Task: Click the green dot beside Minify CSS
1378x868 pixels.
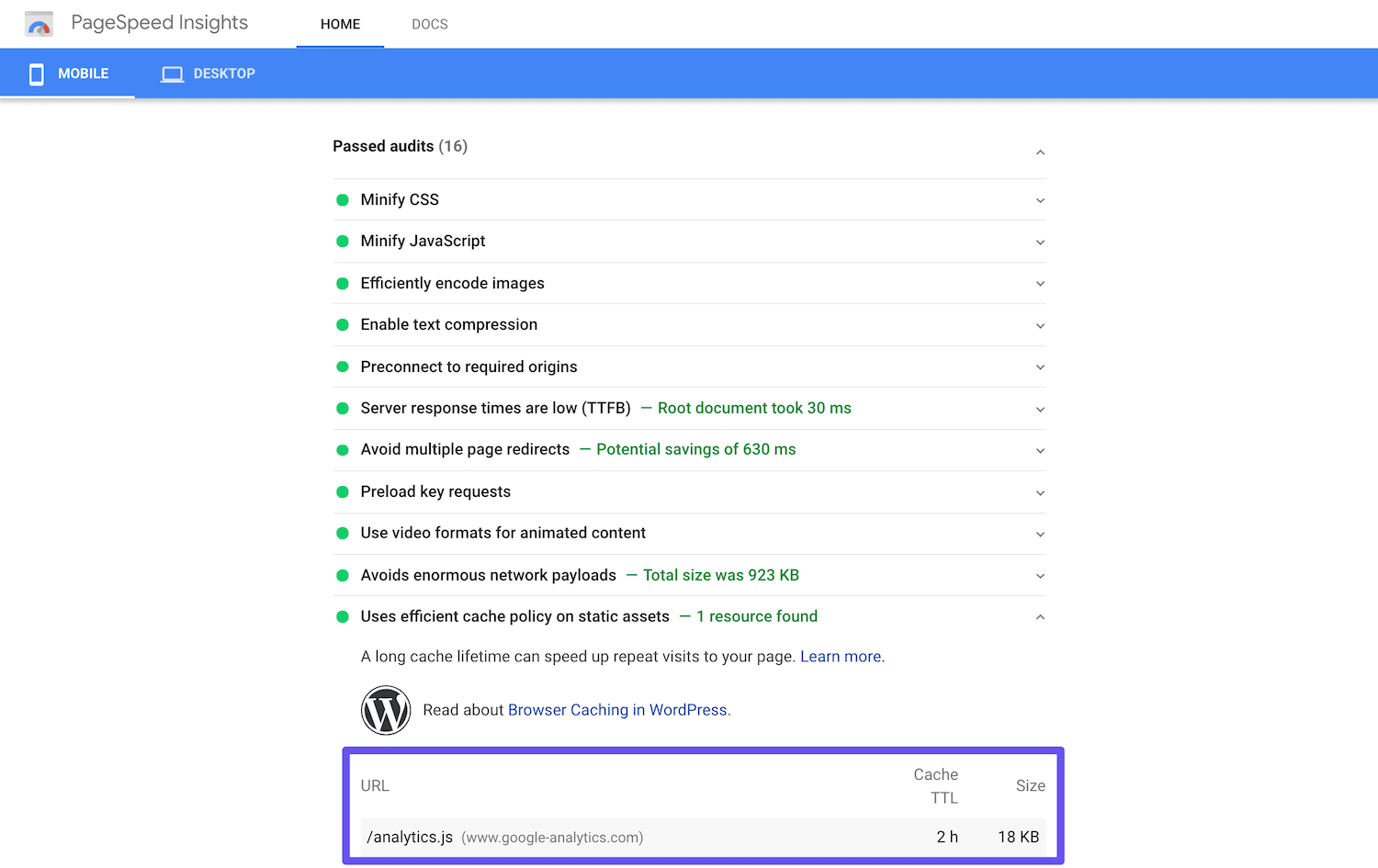Action: click(x=342, y=198)
